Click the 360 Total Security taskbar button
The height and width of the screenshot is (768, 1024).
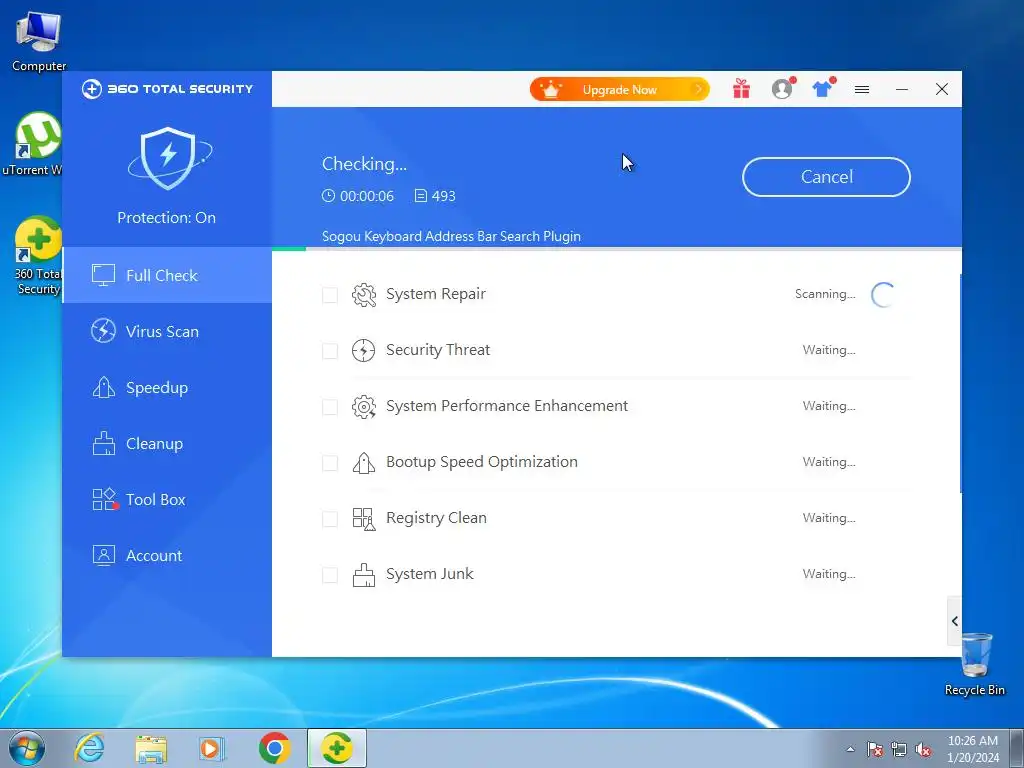tap(337, 748)
